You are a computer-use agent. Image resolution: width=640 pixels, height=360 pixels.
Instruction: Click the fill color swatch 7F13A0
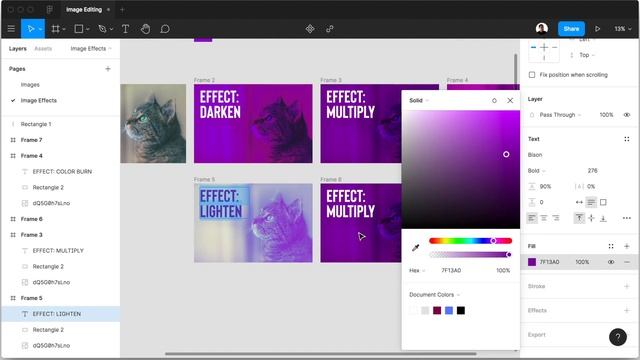[x=532, y=262]
